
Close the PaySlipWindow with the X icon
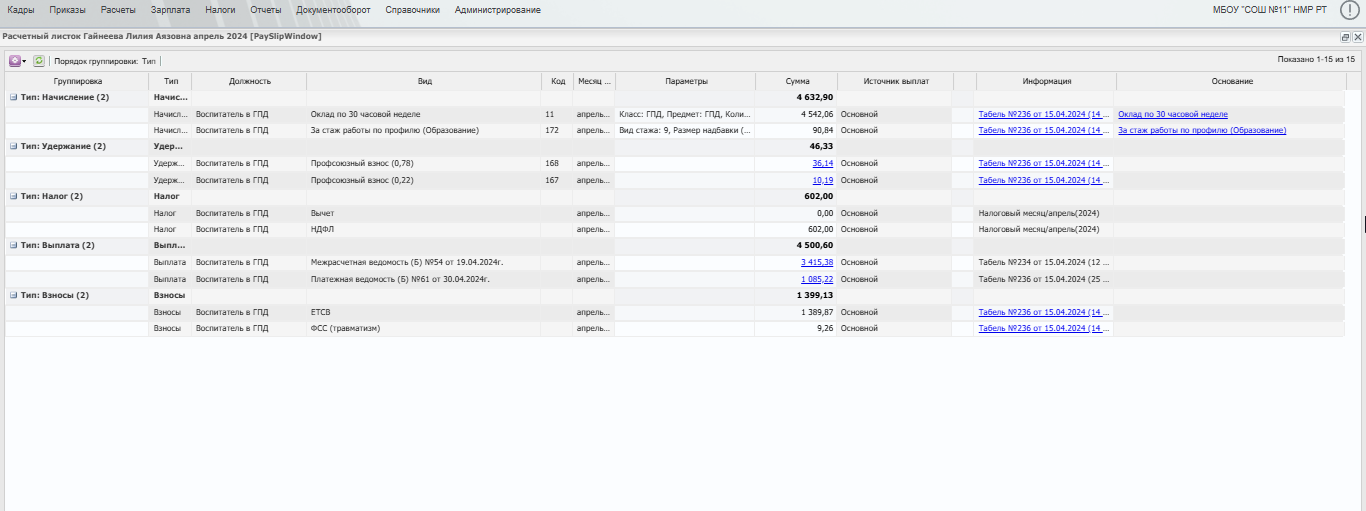1358,37
